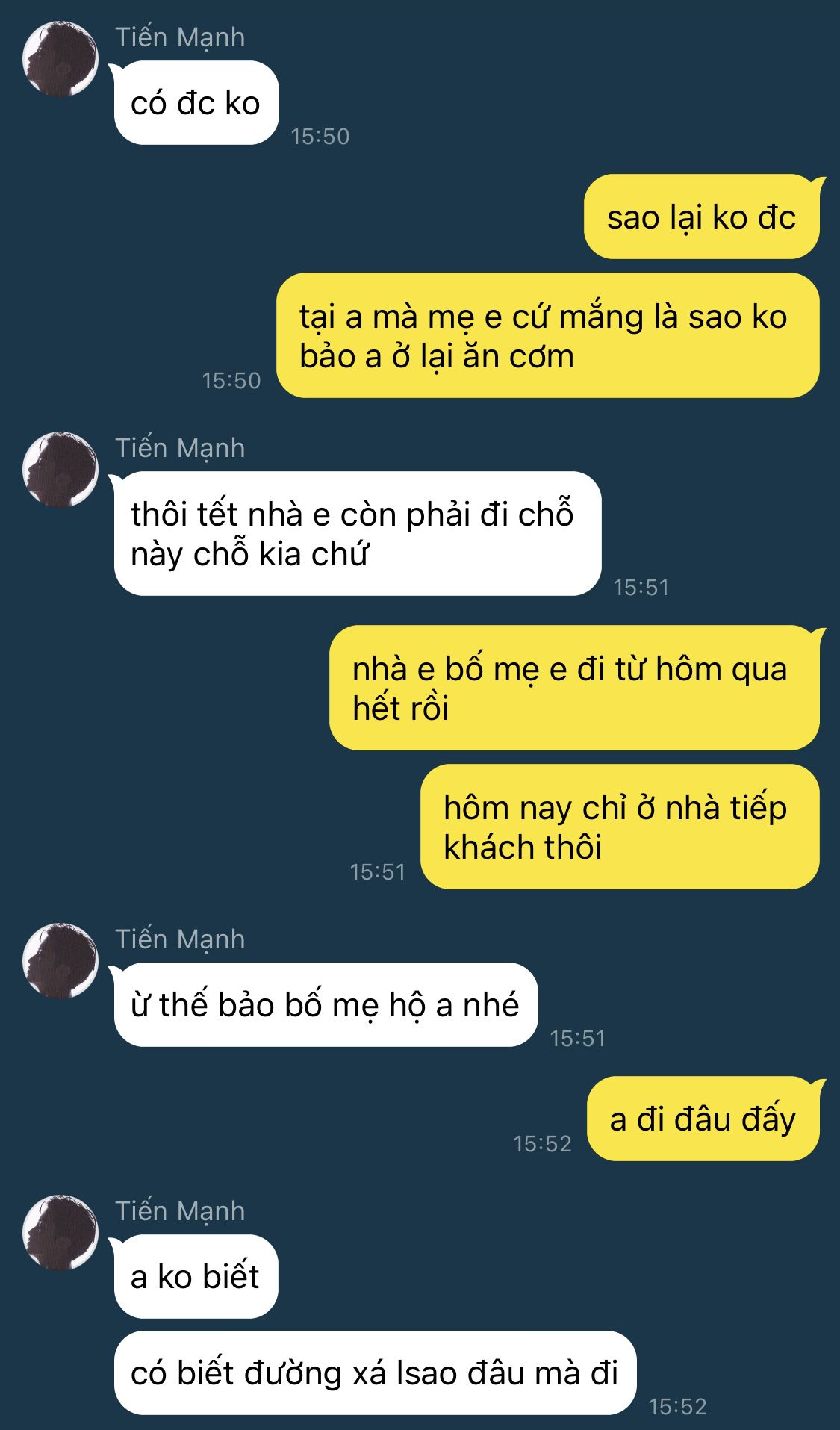Tap avatar beside 'thôi tết nhà e' message
840x1430 pixels.
pos(60,470)
